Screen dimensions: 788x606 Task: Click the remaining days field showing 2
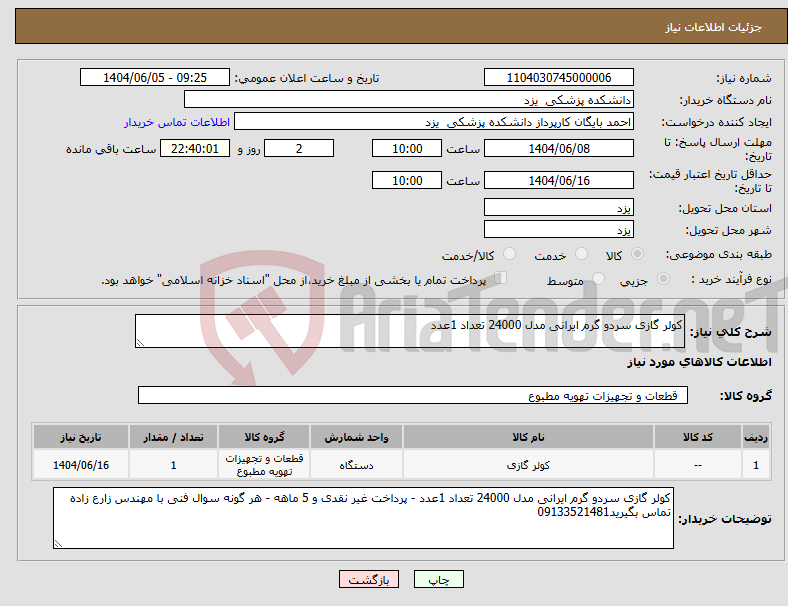(299, 148)
